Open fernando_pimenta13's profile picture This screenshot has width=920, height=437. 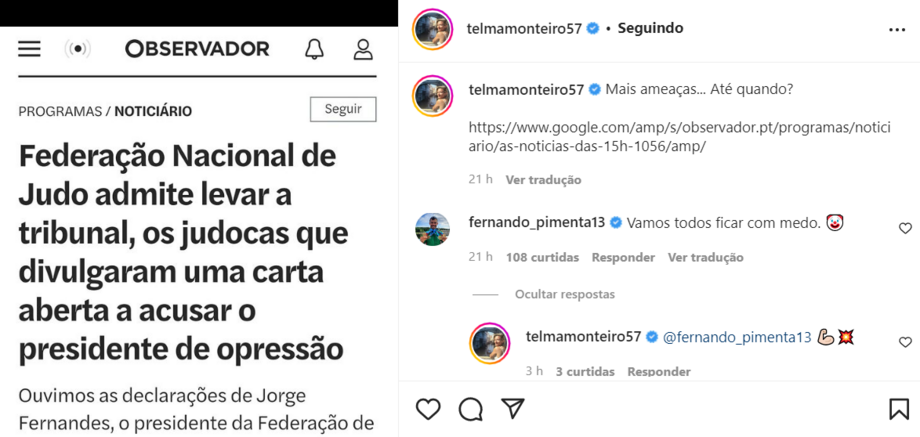[433, 228]
